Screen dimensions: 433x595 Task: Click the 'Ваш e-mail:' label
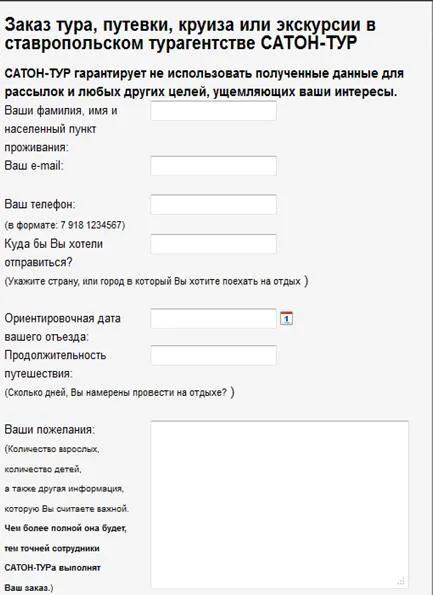(34, 166)
